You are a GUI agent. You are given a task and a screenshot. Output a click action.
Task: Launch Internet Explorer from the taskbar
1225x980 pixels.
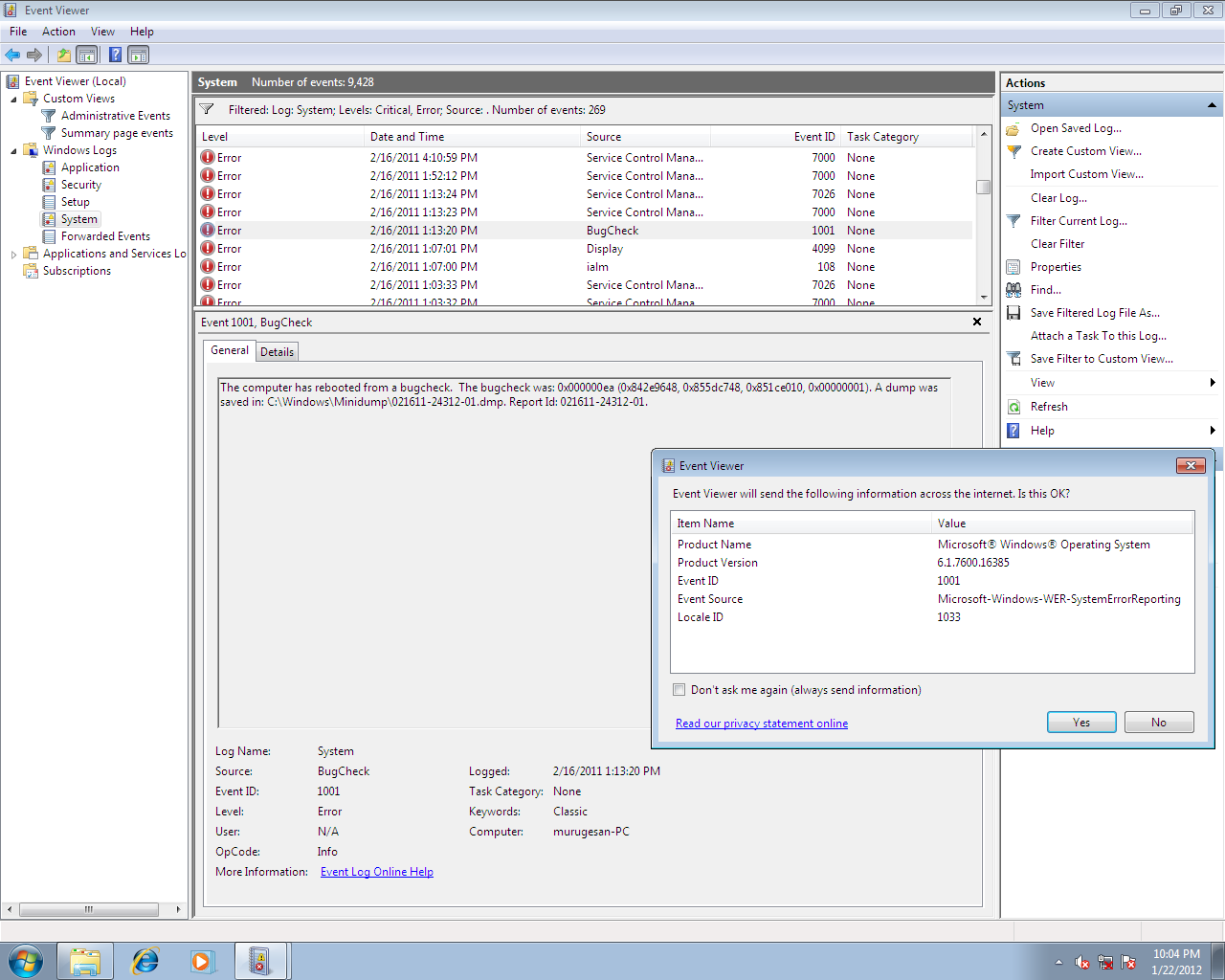145,961
